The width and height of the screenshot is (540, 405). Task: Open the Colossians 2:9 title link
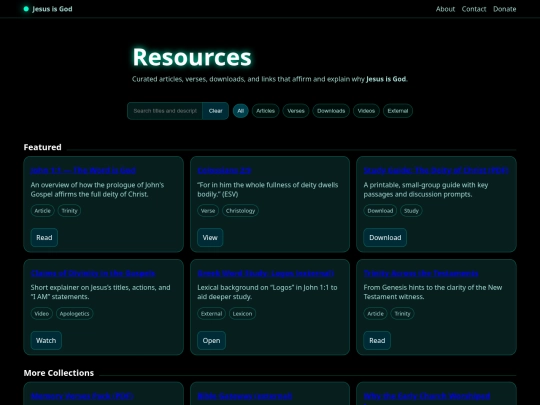(x=224, y=170)
